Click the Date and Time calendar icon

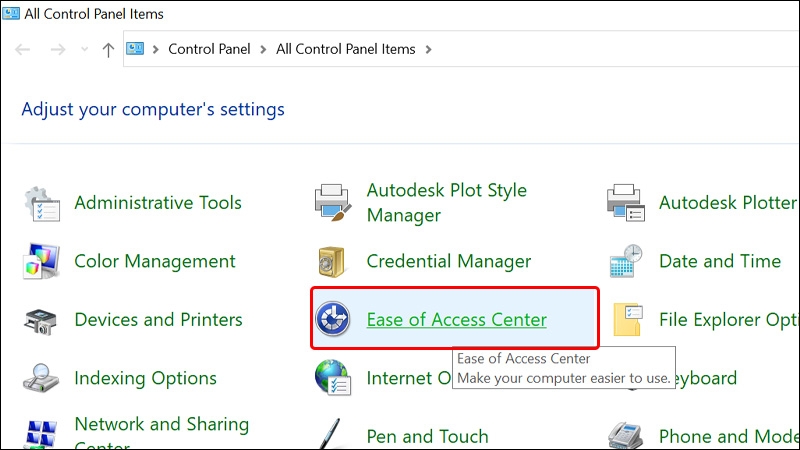coord(626,261)
